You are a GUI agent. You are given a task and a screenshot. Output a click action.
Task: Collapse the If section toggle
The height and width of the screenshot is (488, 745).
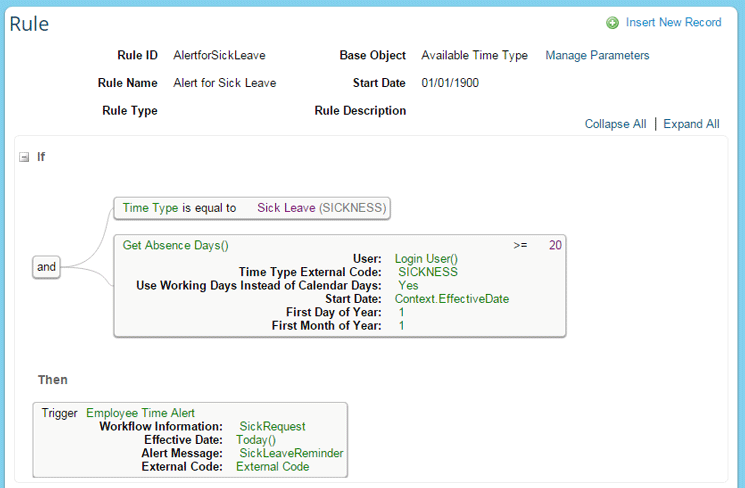click(24, 157)
